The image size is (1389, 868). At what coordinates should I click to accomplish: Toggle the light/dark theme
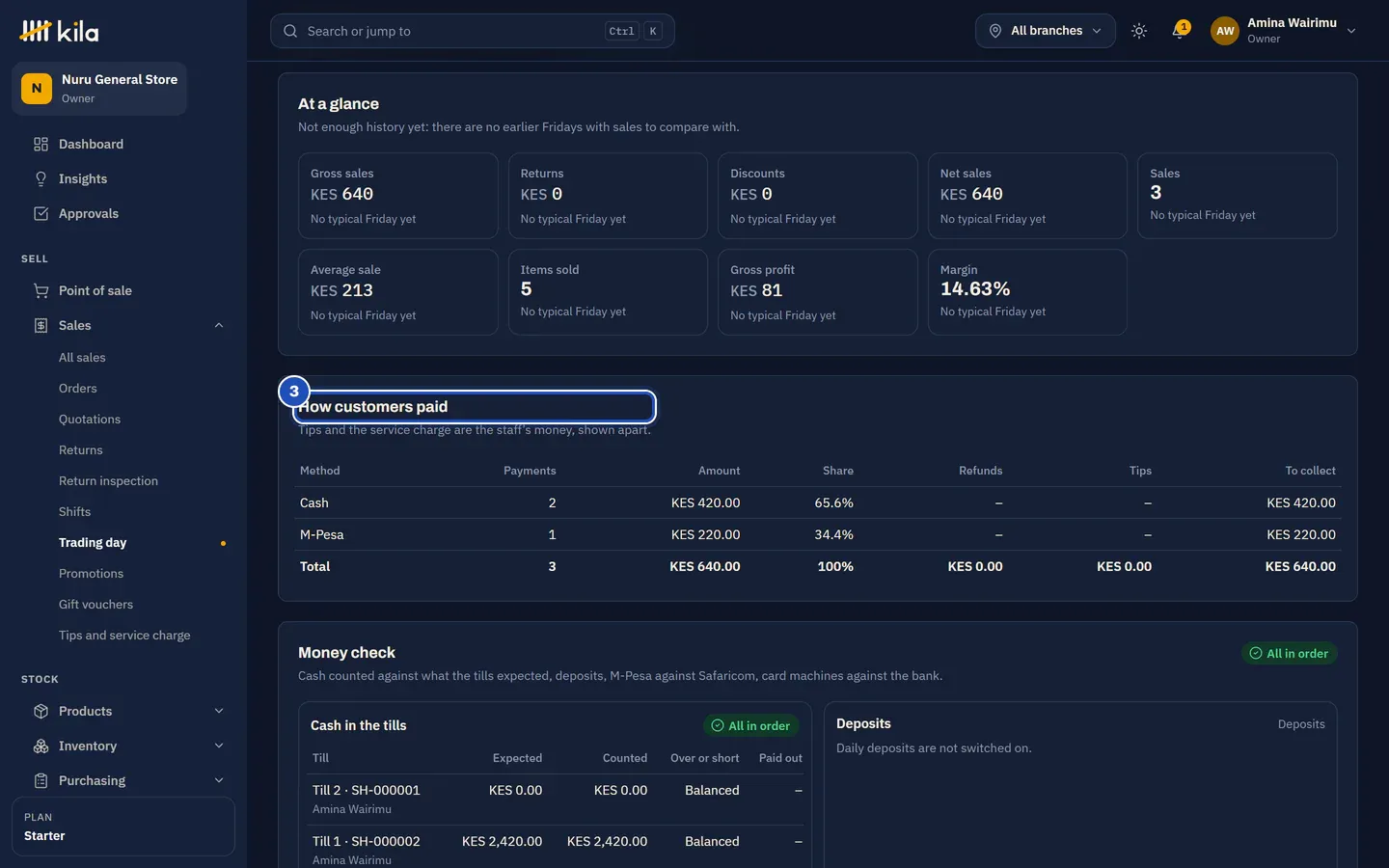[x=1139, y=31]
